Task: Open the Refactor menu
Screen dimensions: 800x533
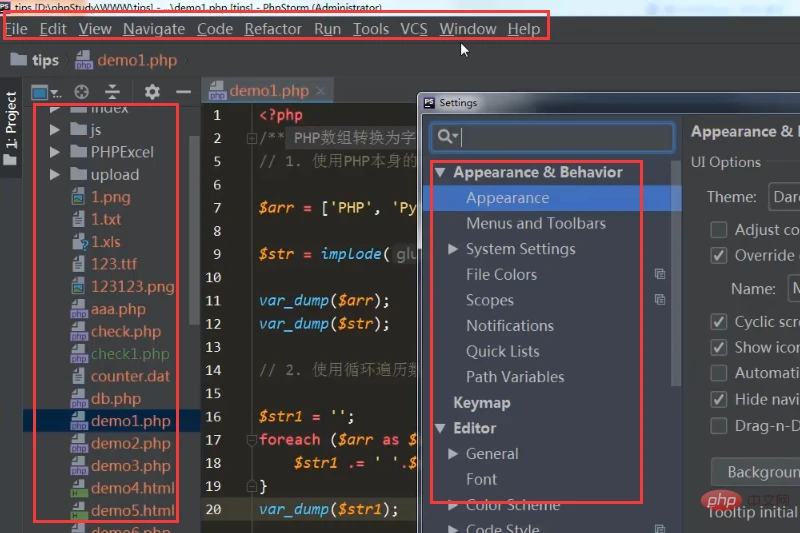Action: [x=273, y=29]
